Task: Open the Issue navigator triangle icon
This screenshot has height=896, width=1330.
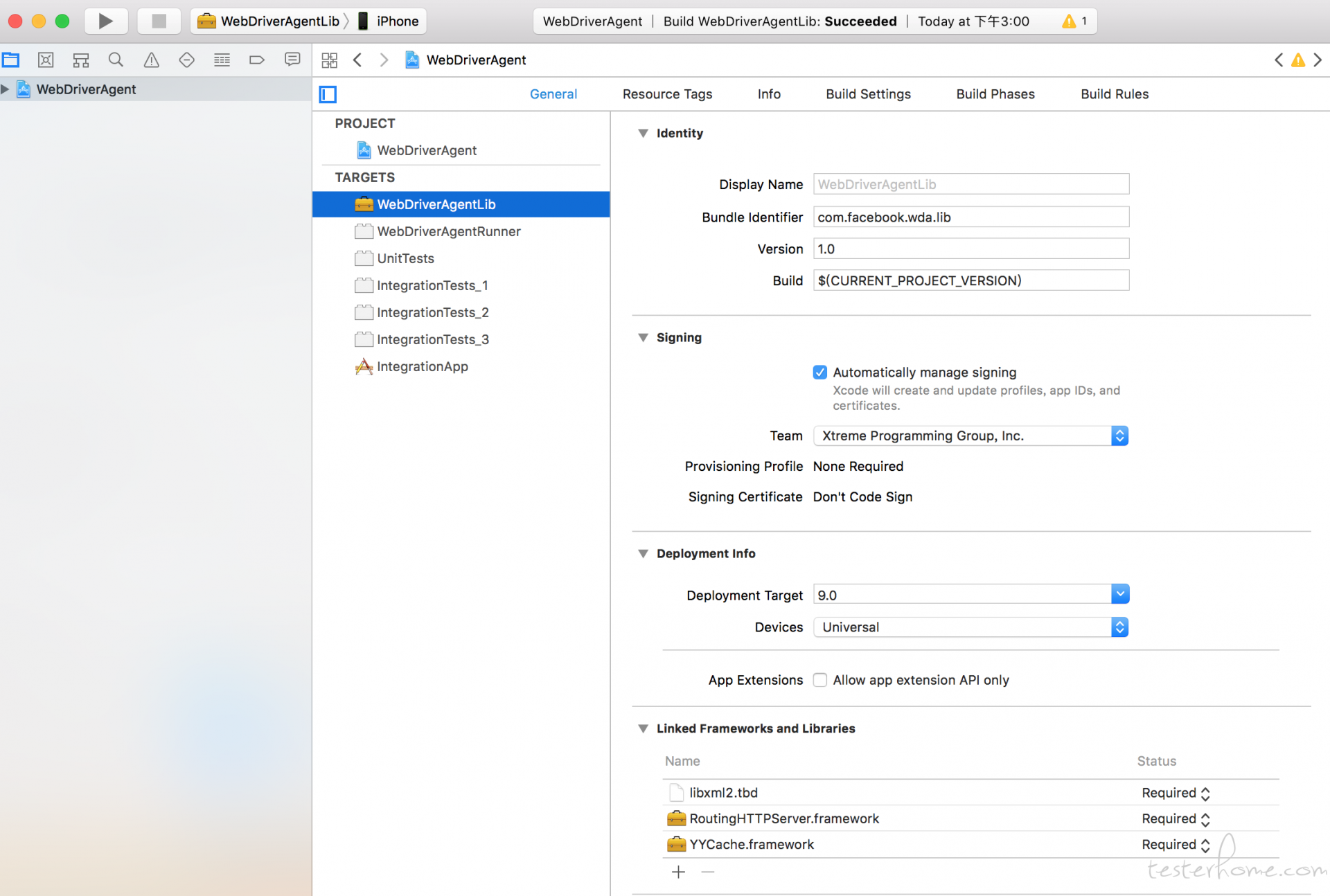Action: click(x=151, y=60)
